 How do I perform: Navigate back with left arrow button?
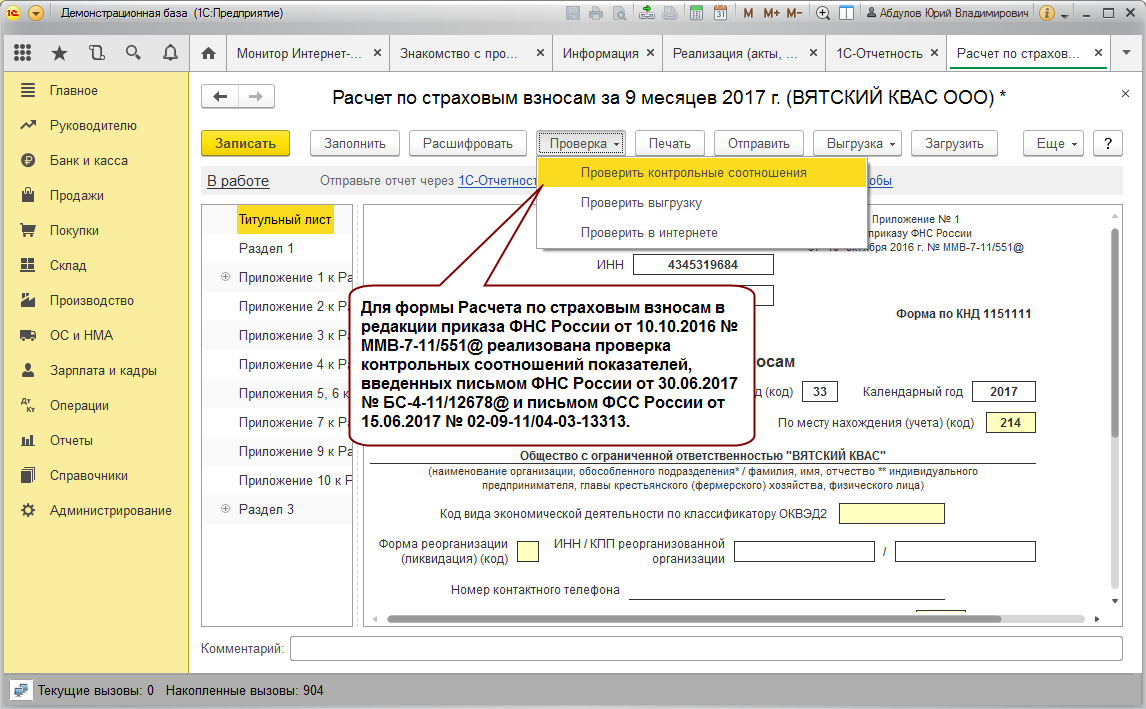(x=220, y=96)
